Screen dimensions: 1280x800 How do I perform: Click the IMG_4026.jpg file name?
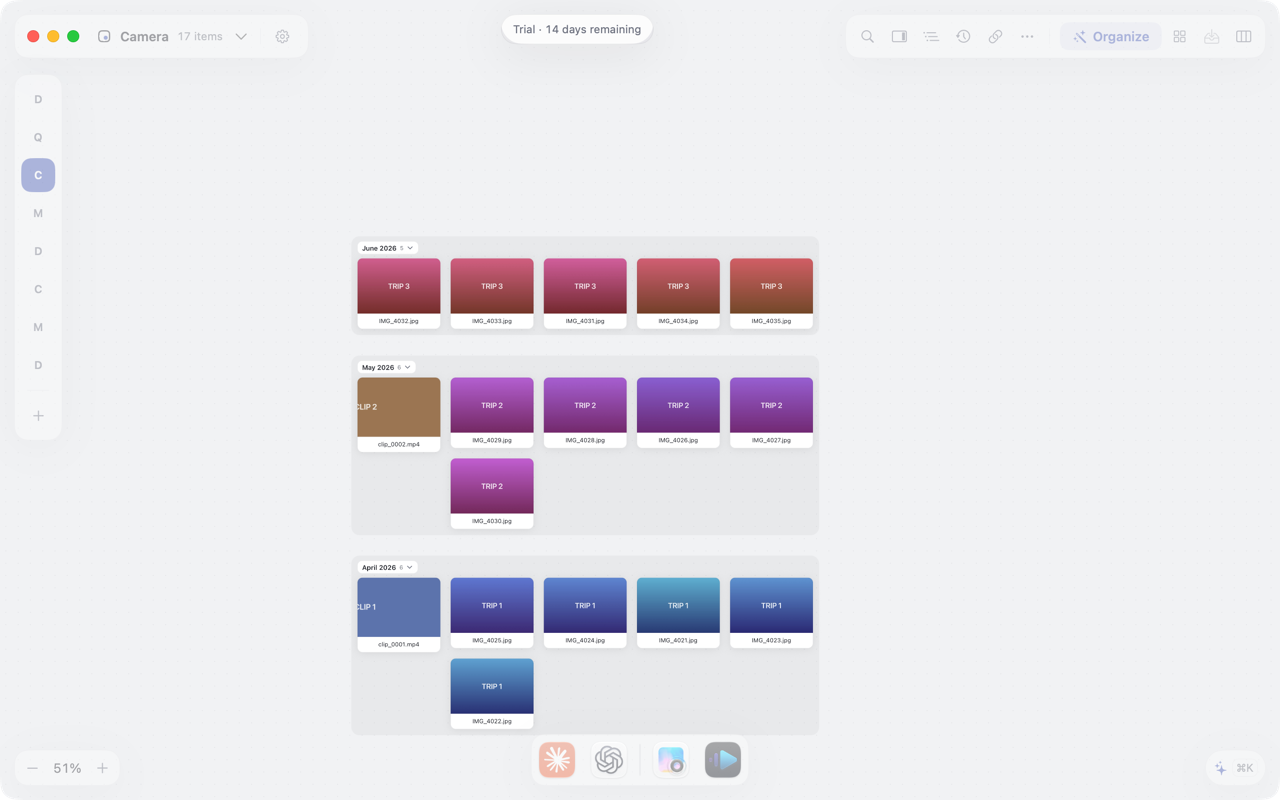pos(678,440)
